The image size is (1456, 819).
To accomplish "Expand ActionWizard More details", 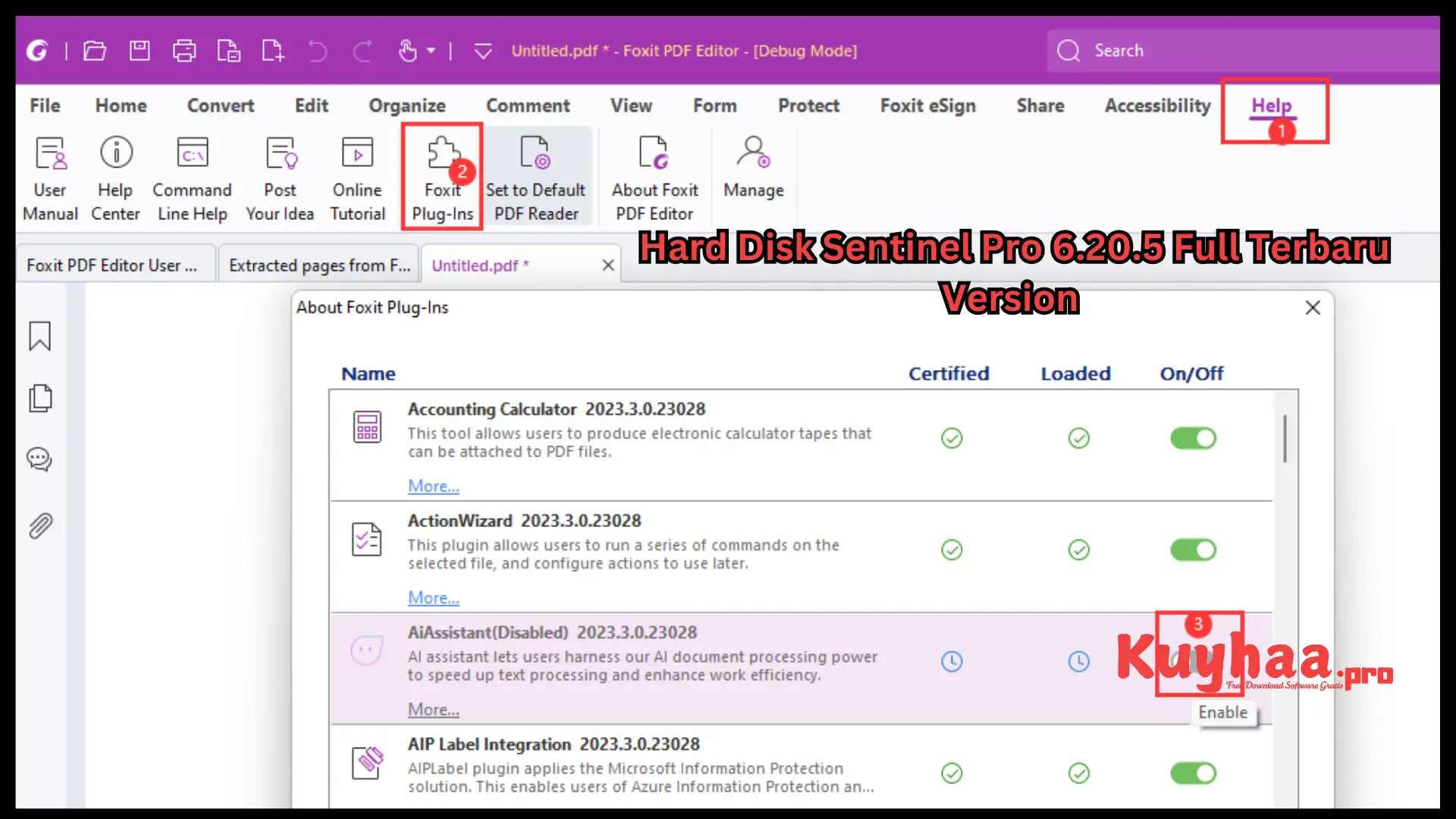I will [x=433, y=598].
